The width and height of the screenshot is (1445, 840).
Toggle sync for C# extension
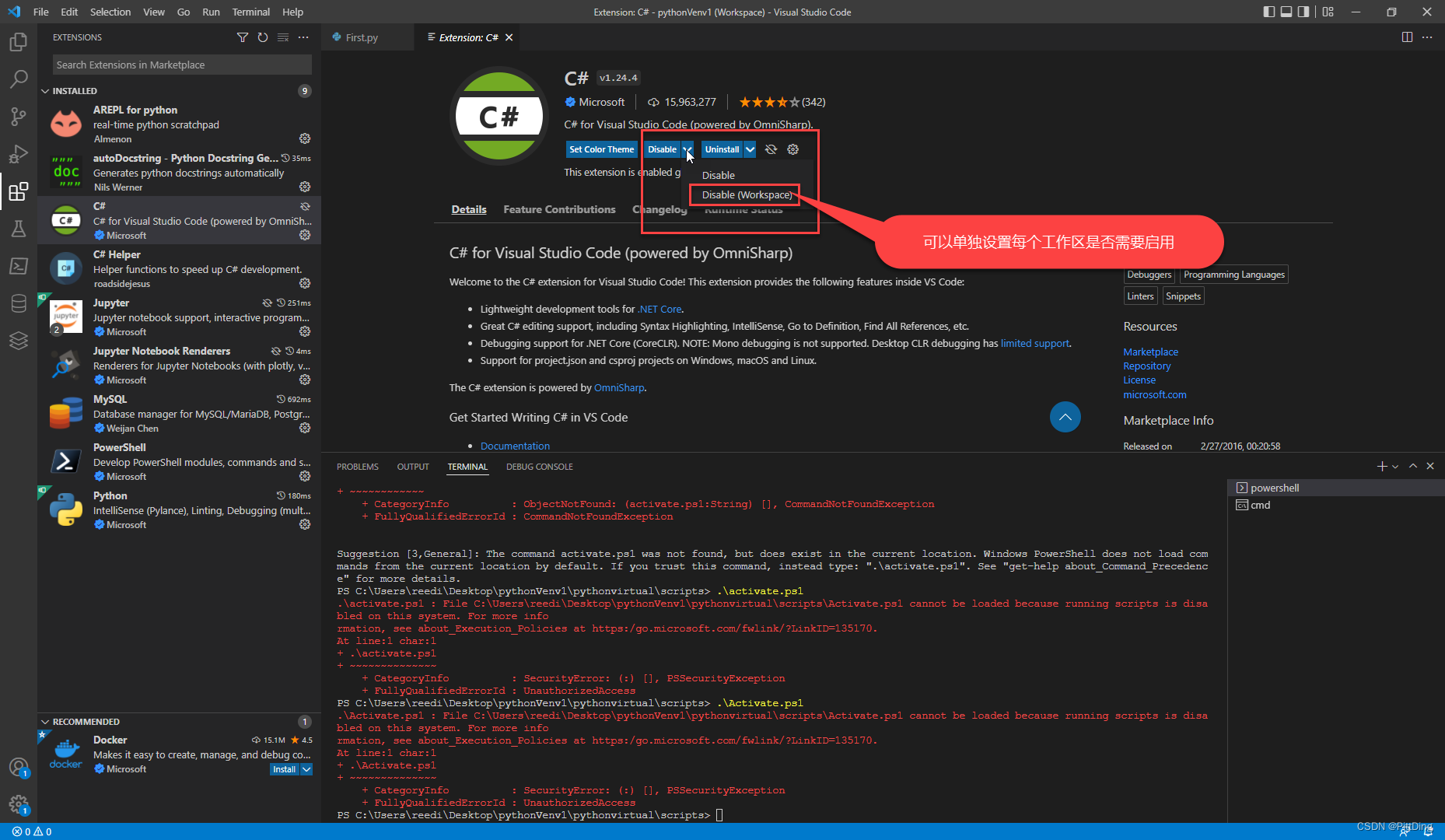click(x=771, y=149)
